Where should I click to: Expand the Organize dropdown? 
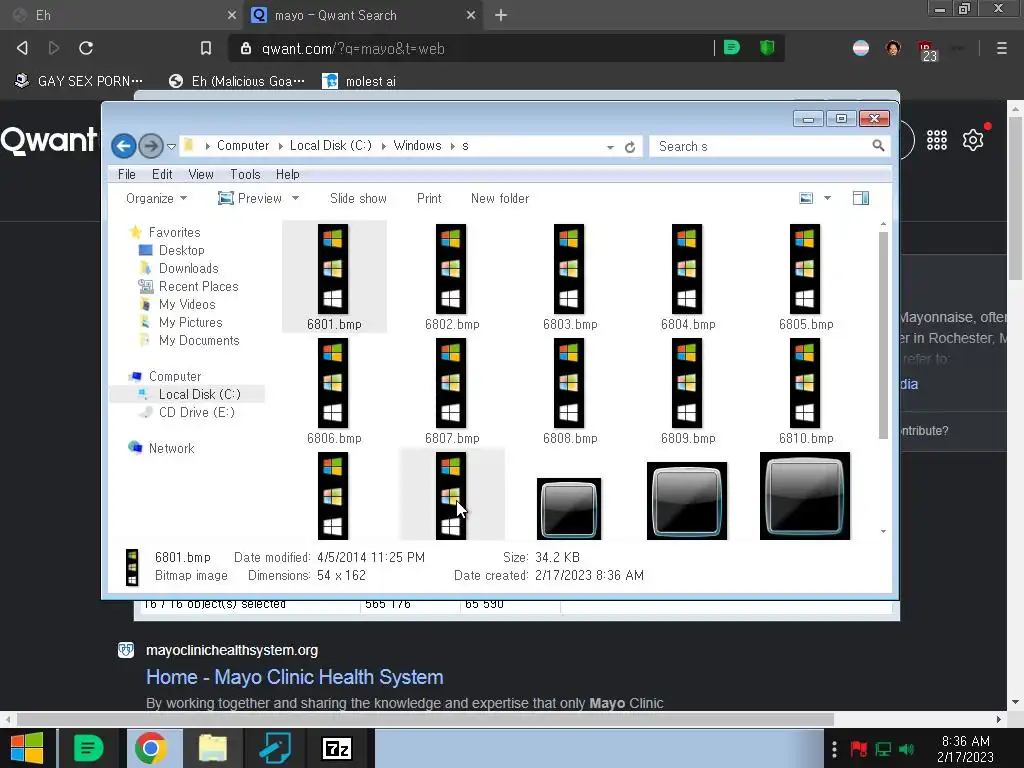(156, 199)
